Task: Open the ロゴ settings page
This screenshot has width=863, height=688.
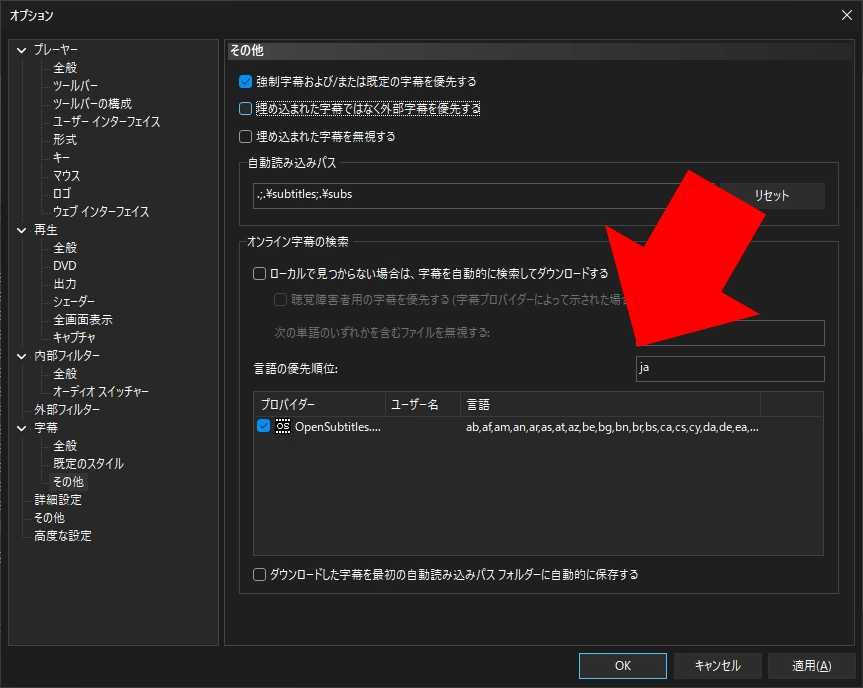Action: point(62,194)
